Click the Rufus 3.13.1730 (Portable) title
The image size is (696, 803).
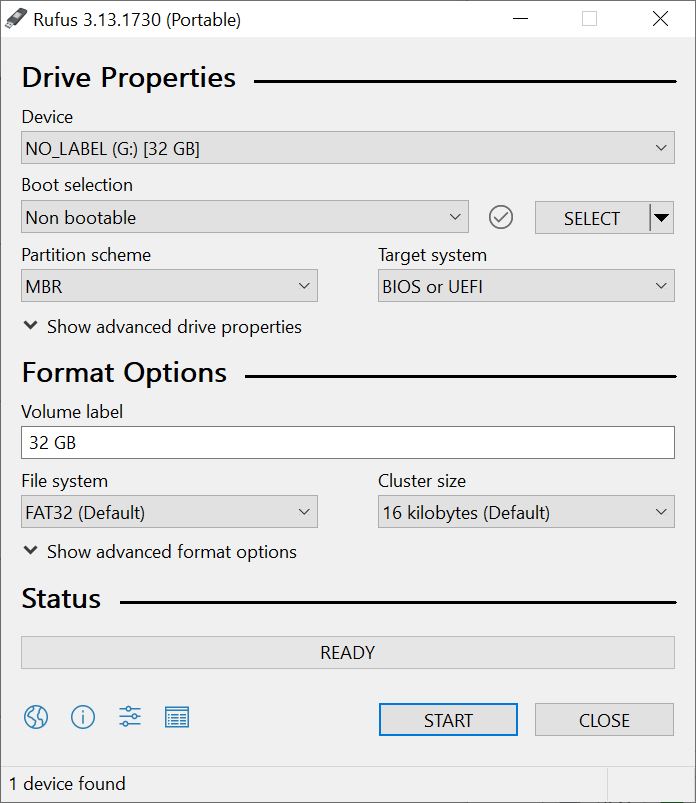137,19
